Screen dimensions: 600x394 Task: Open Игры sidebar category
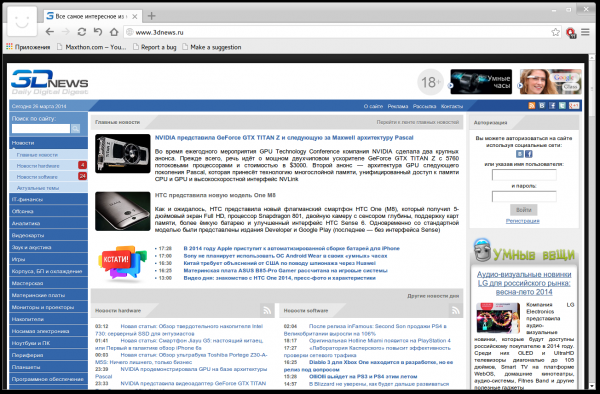[48, 259]
